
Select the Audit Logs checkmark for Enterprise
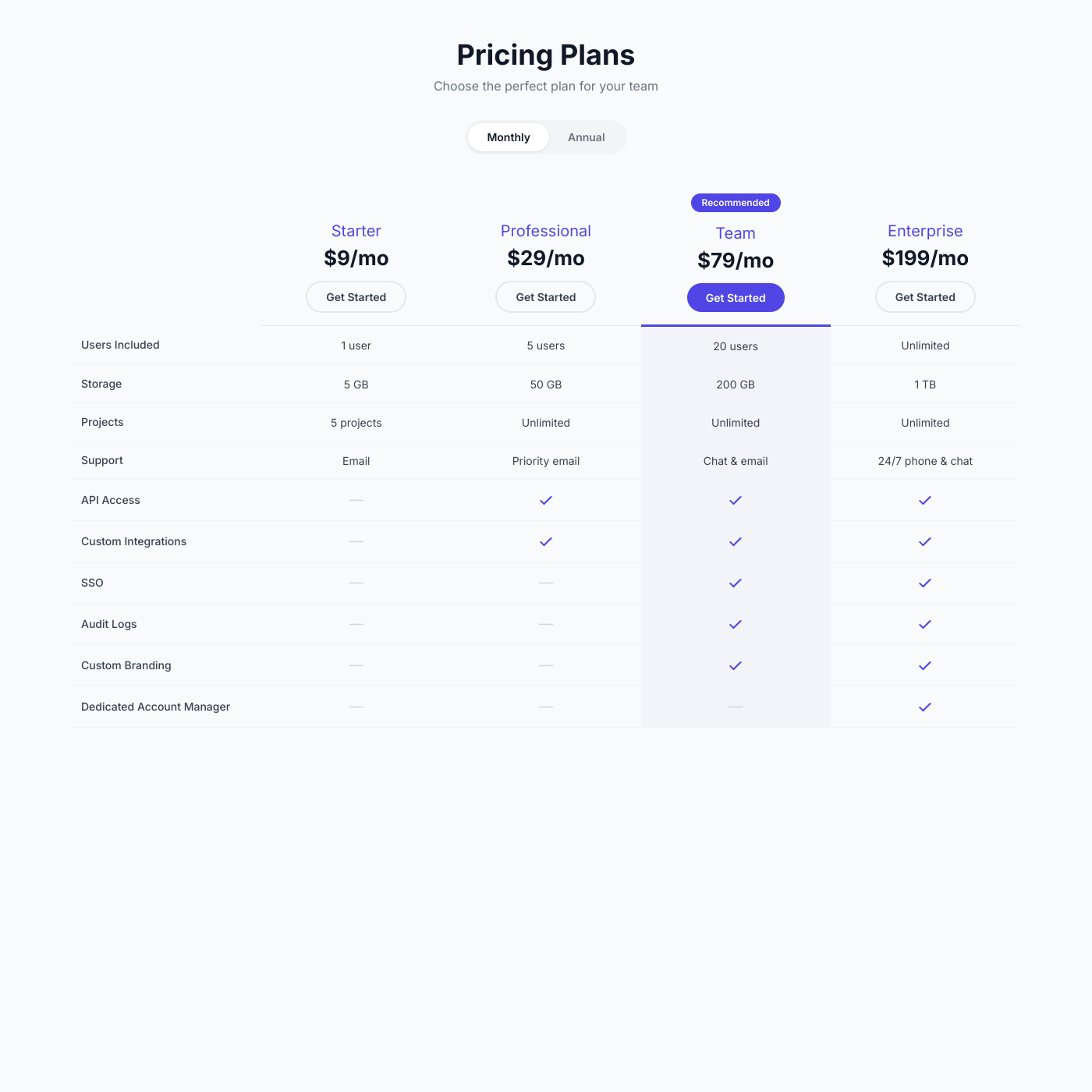coord(924,624)
